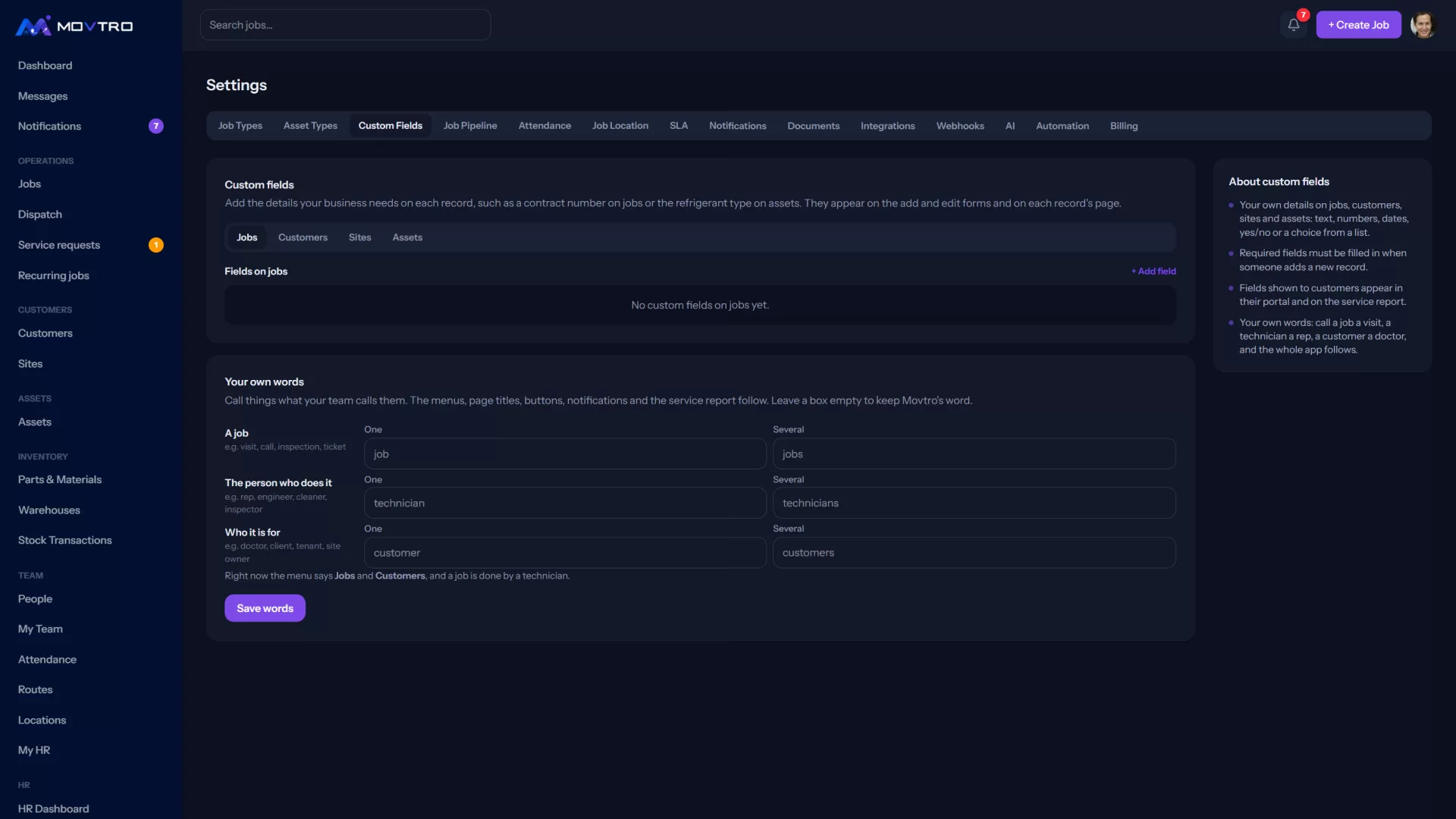Open the Job Pipeline tab
The height and width of the screenshot is (819, 1456).
click(470, 126)
